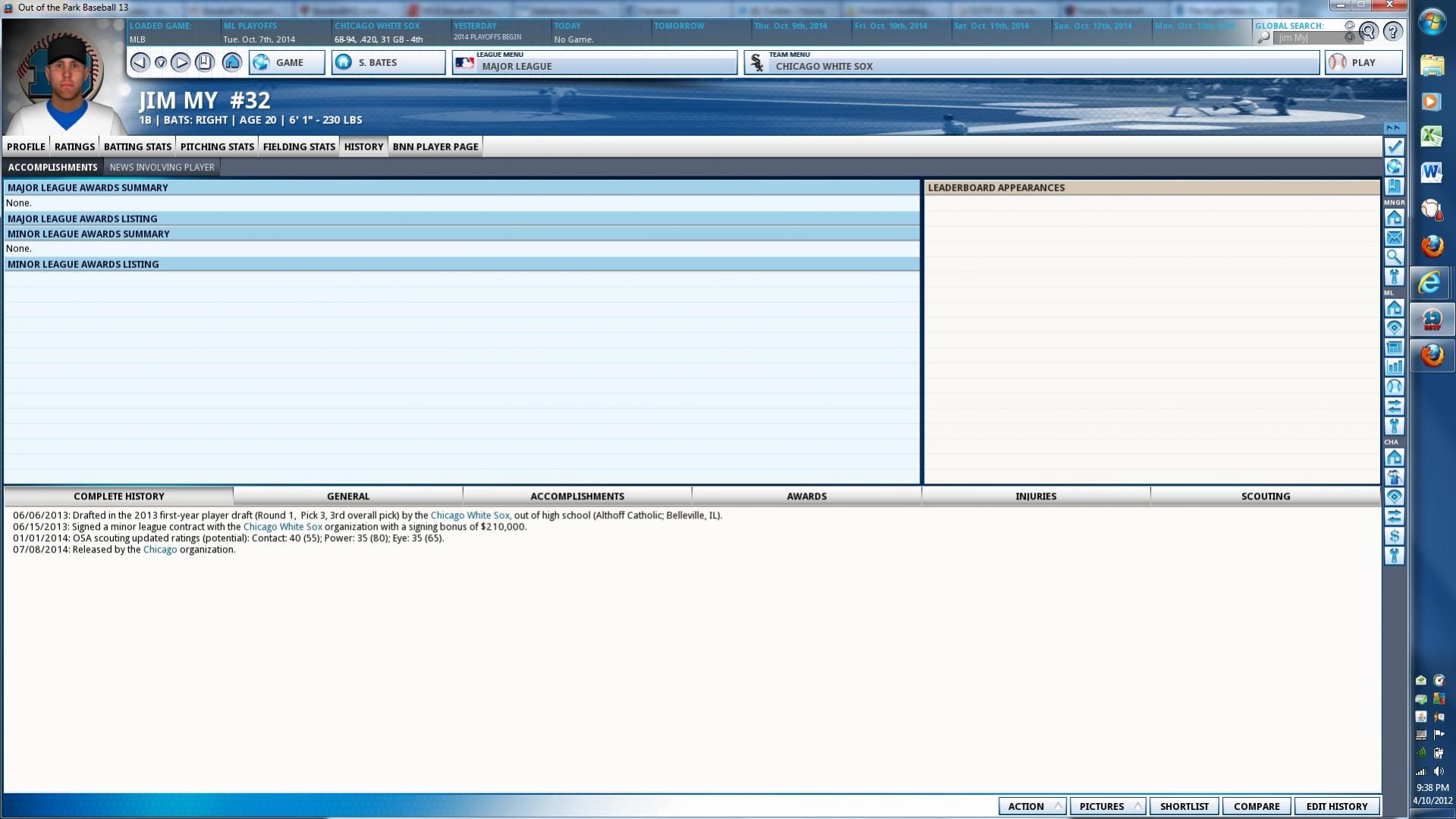Open help with the question mark icon
Image resolution: width=1456 pixels, height=819 pixels.
coord(1393,31)
